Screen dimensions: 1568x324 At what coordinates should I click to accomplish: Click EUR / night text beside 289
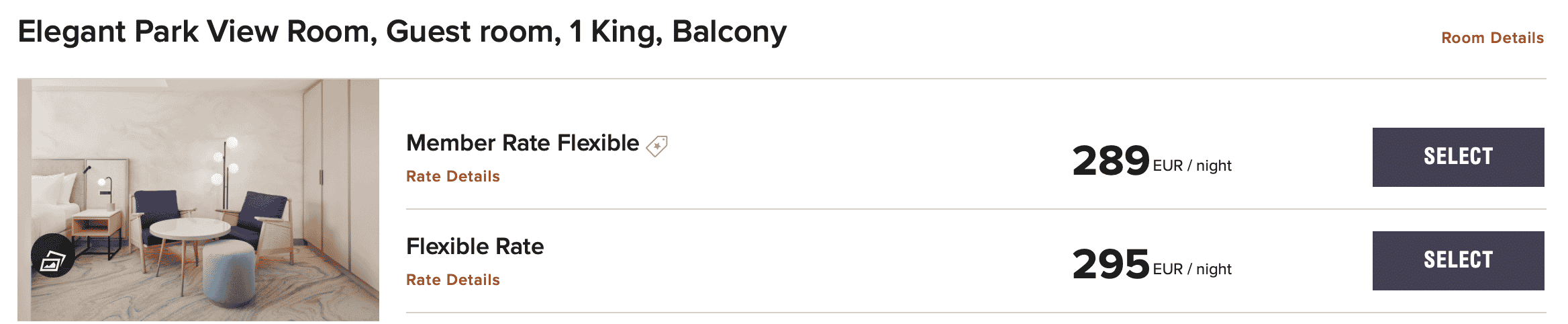tap(1192, 166)
